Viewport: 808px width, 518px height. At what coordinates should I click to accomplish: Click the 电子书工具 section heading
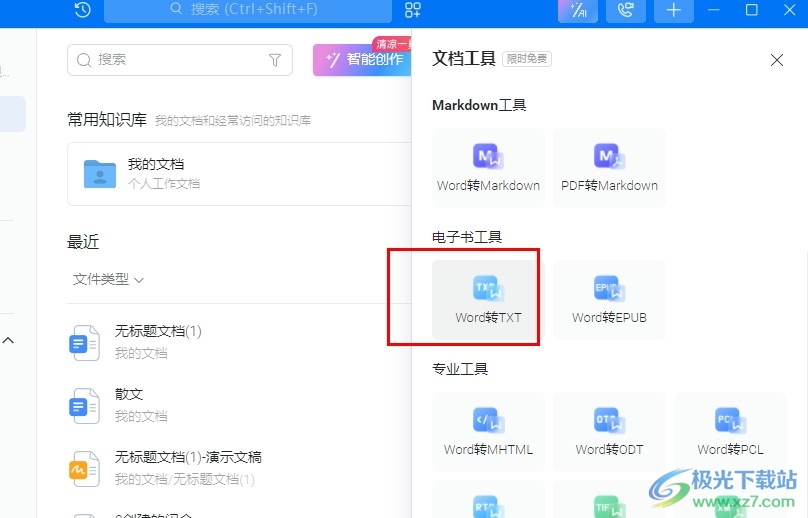pyautogui.click(x=467, y=237)
